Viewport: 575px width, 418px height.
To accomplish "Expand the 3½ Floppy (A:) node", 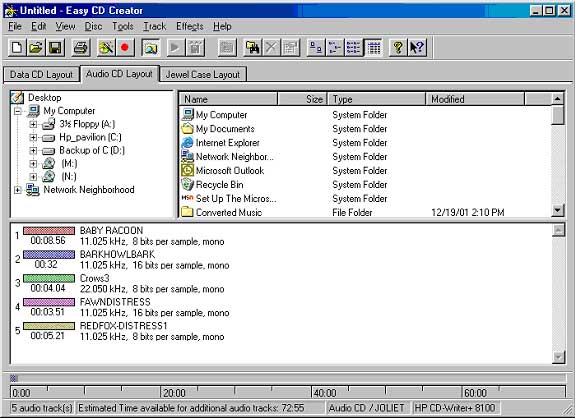I will pyautogui.click(x=33, y=124).
